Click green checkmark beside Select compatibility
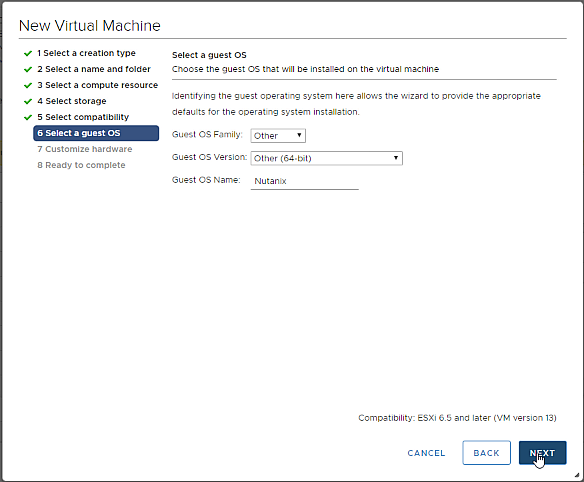 [x=28, y=118]
